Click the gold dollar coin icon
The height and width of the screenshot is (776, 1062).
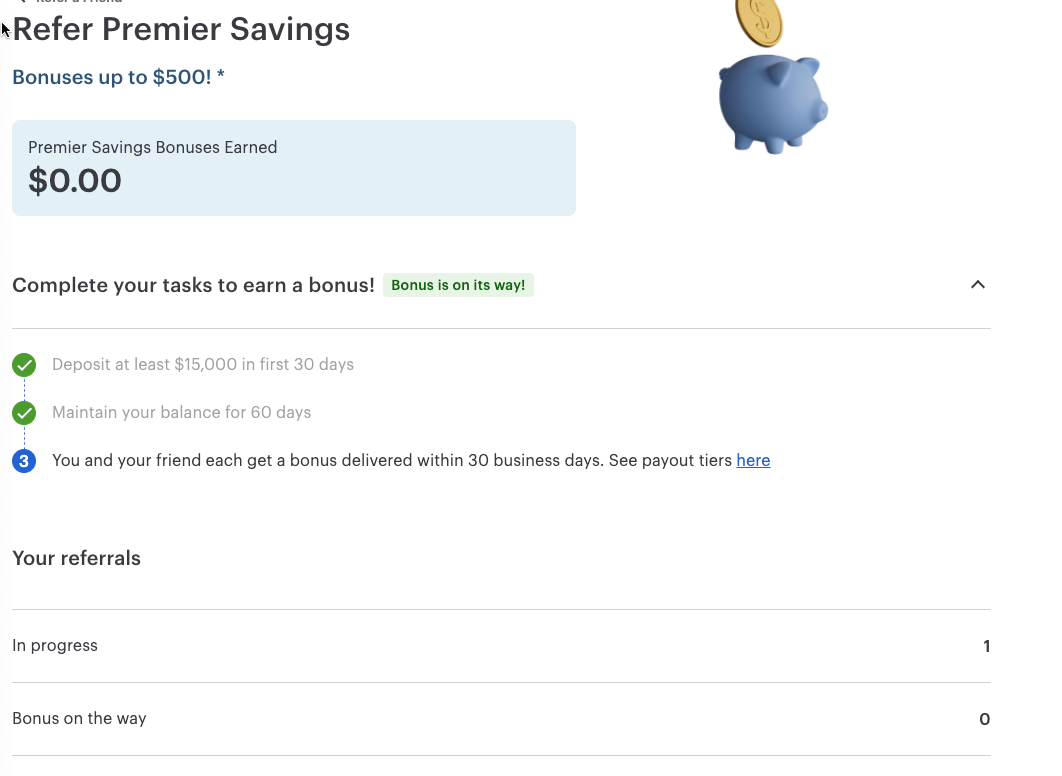(x=759, y=22)
